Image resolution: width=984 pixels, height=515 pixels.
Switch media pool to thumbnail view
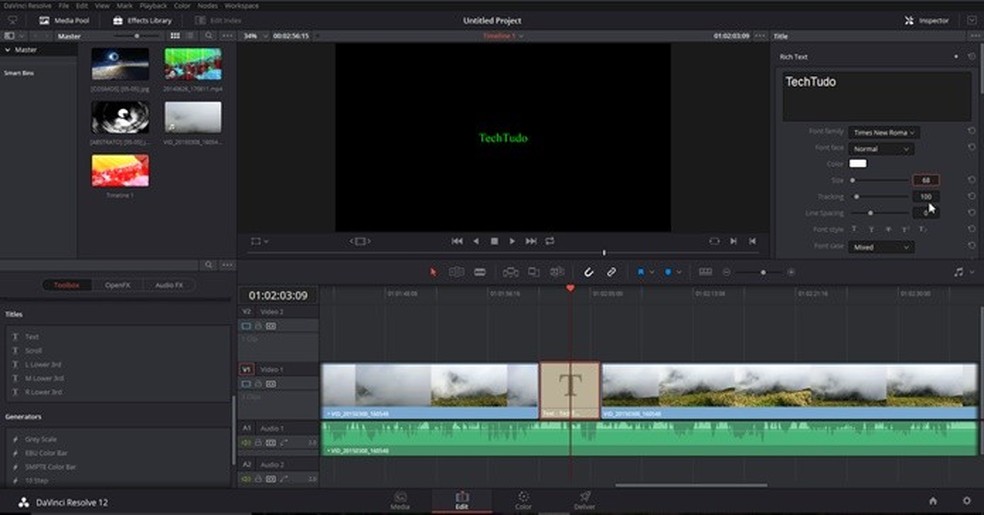175,36
